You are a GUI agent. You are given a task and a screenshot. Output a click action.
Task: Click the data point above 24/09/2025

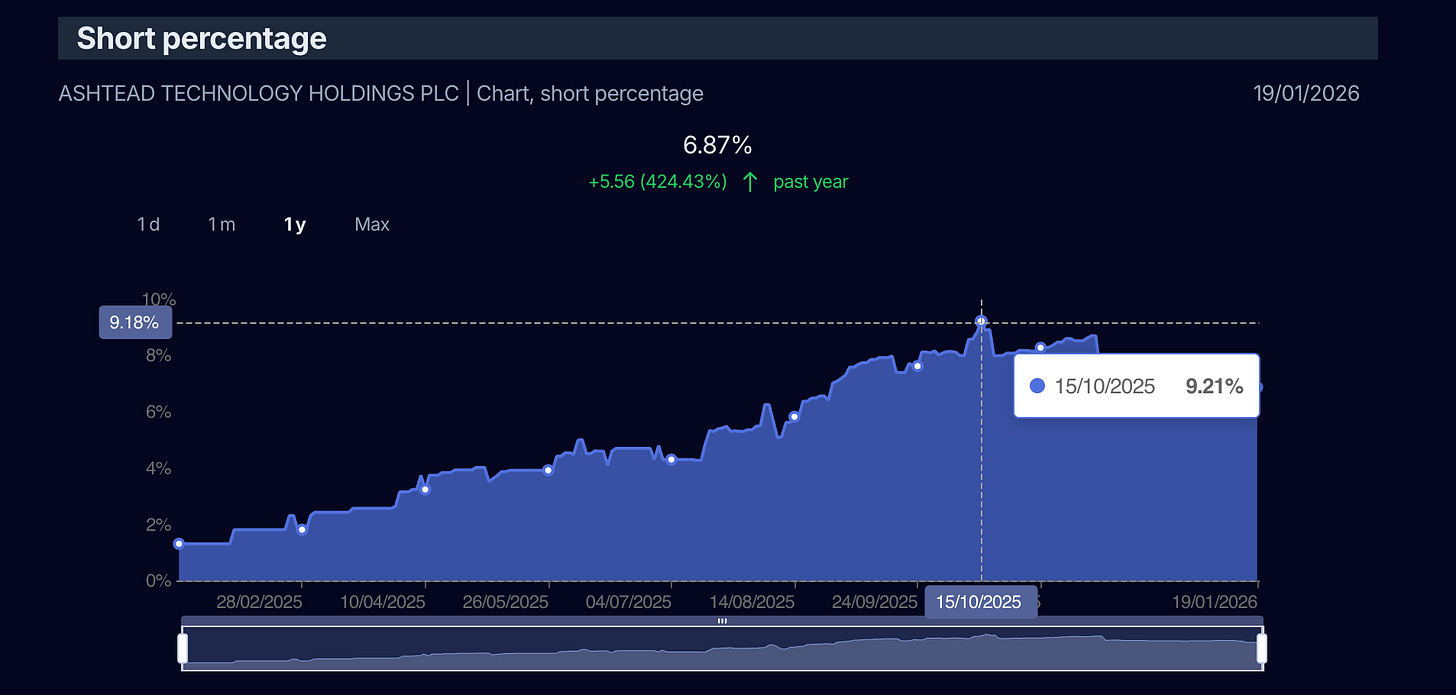[x=917, y=366]
